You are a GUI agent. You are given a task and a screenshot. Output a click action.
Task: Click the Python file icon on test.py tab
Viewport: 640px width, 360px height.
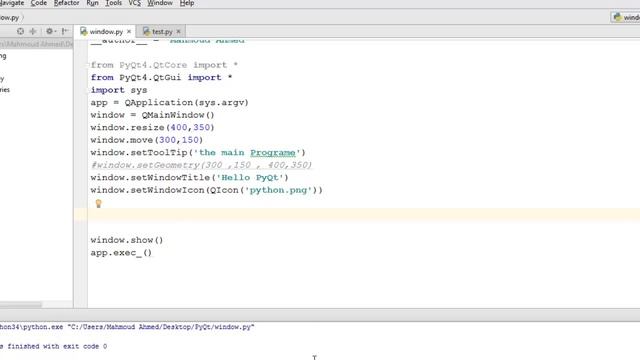point(146,31)
